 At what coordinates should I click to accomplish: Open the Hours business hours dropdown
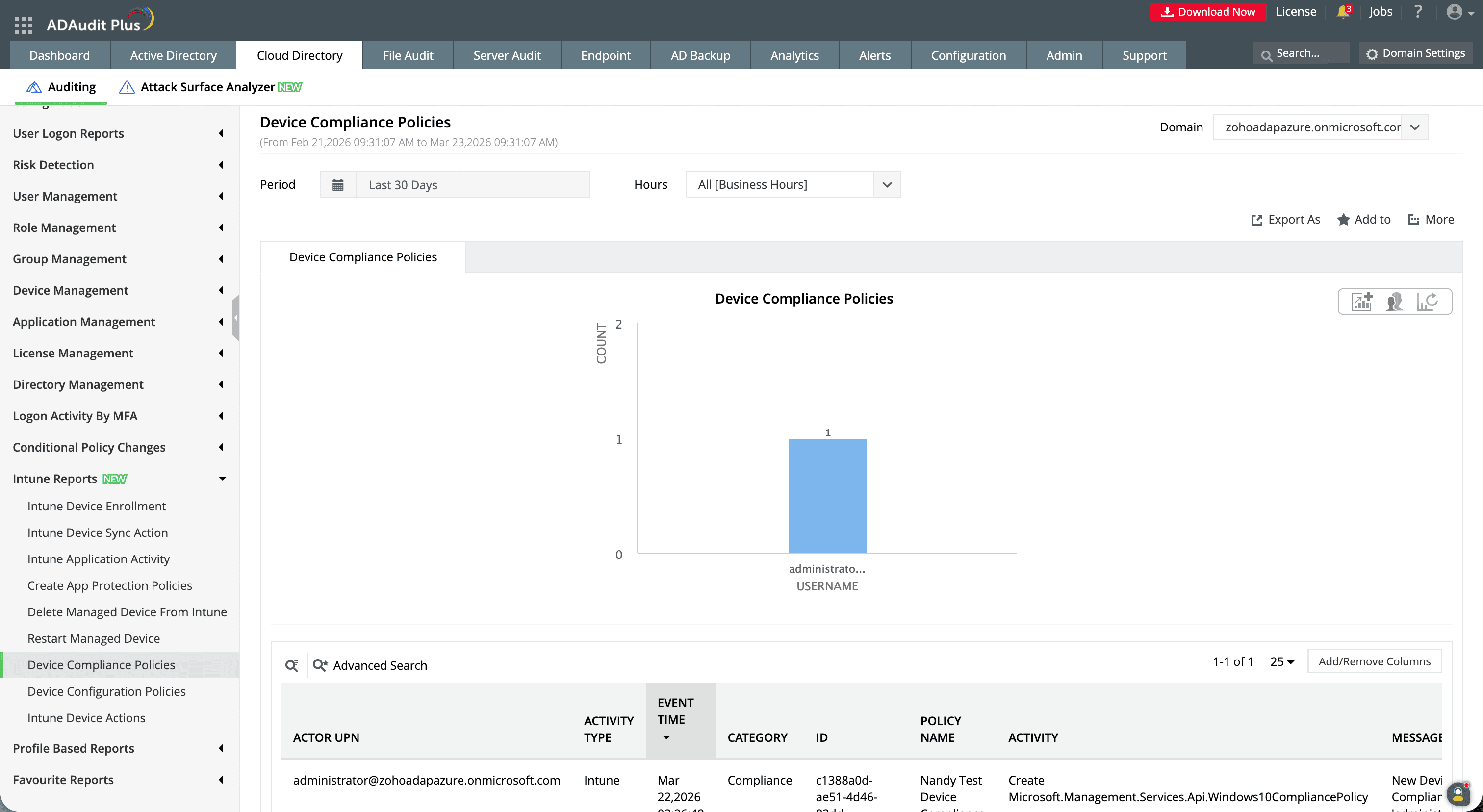pyautogui.click(x=887, y=184)
